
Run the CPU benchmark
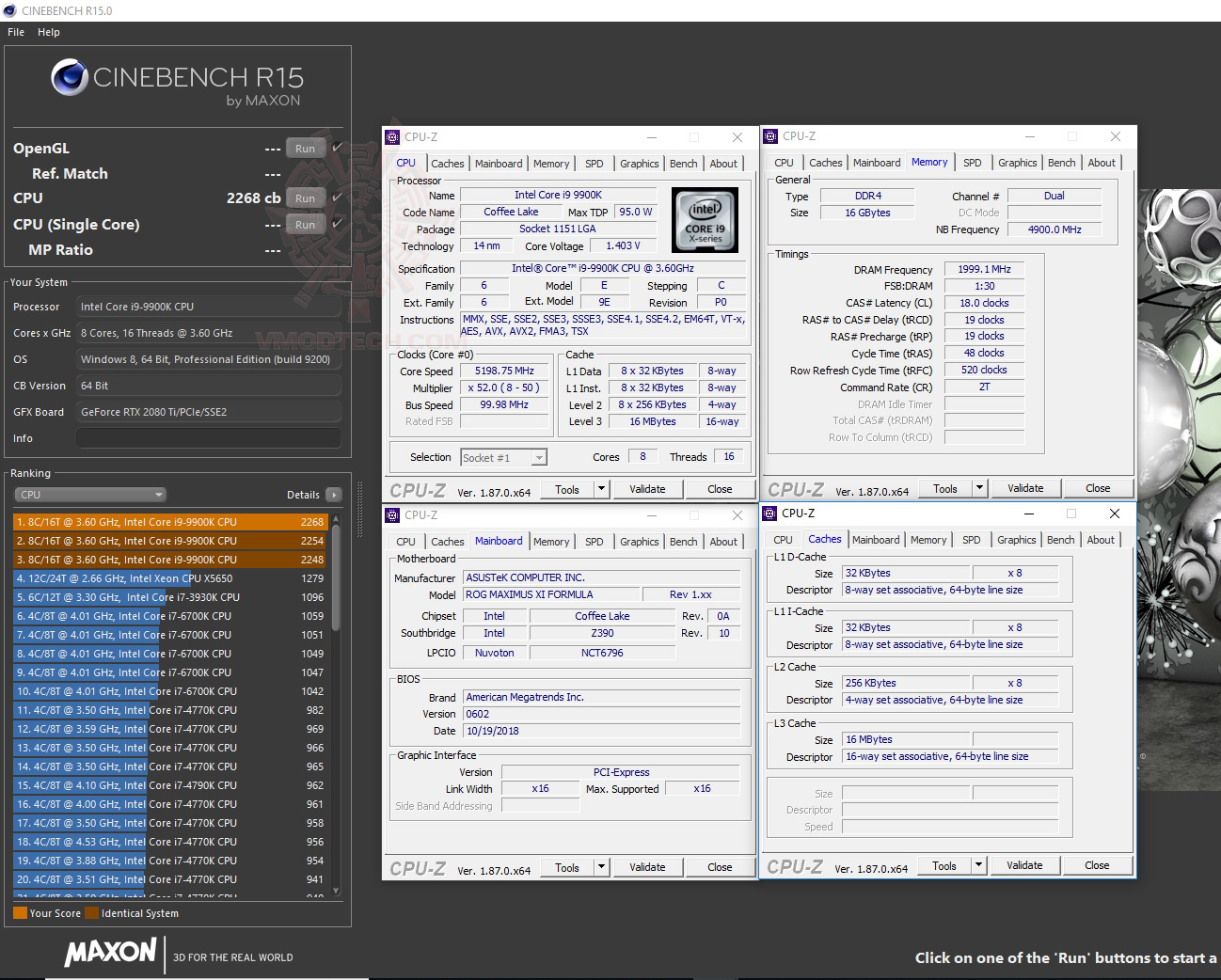(304, 198)
